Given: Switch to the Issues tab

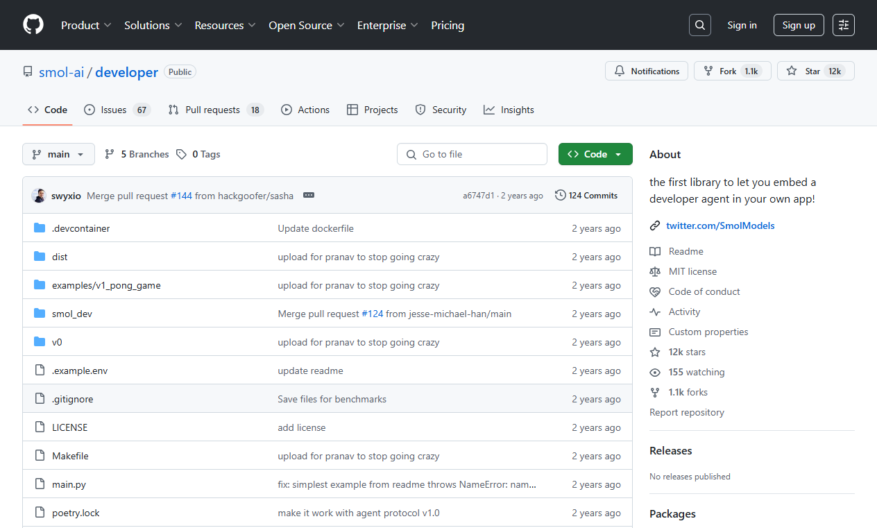Looking at the screenshot, I should [x=116, y=110].
